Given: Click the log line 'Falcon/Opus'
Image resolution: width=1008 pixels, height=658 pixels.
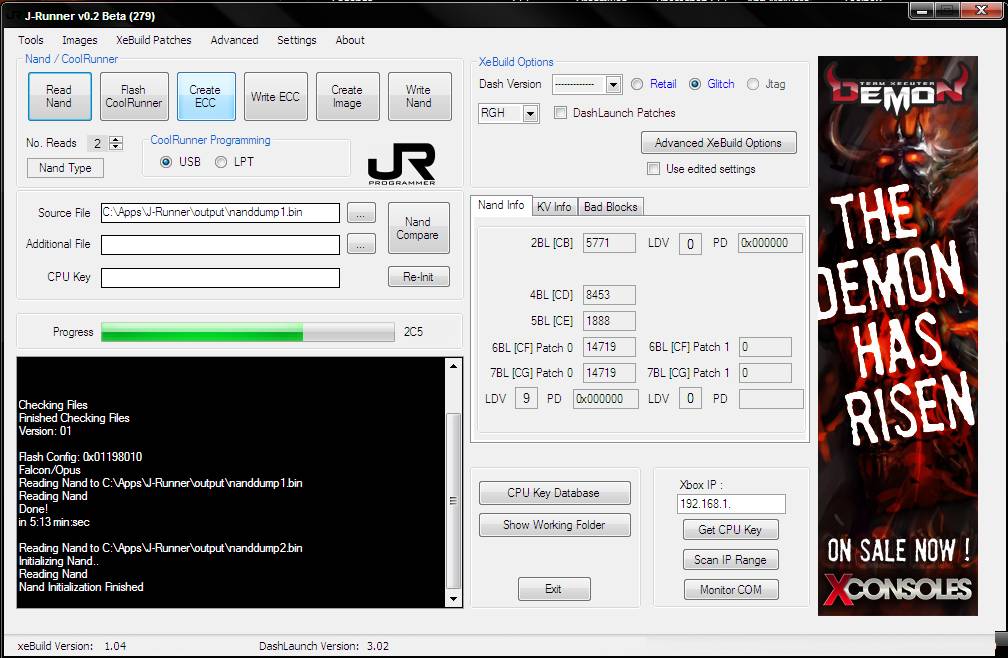Looking at the screenshot, I should point(50,470).
